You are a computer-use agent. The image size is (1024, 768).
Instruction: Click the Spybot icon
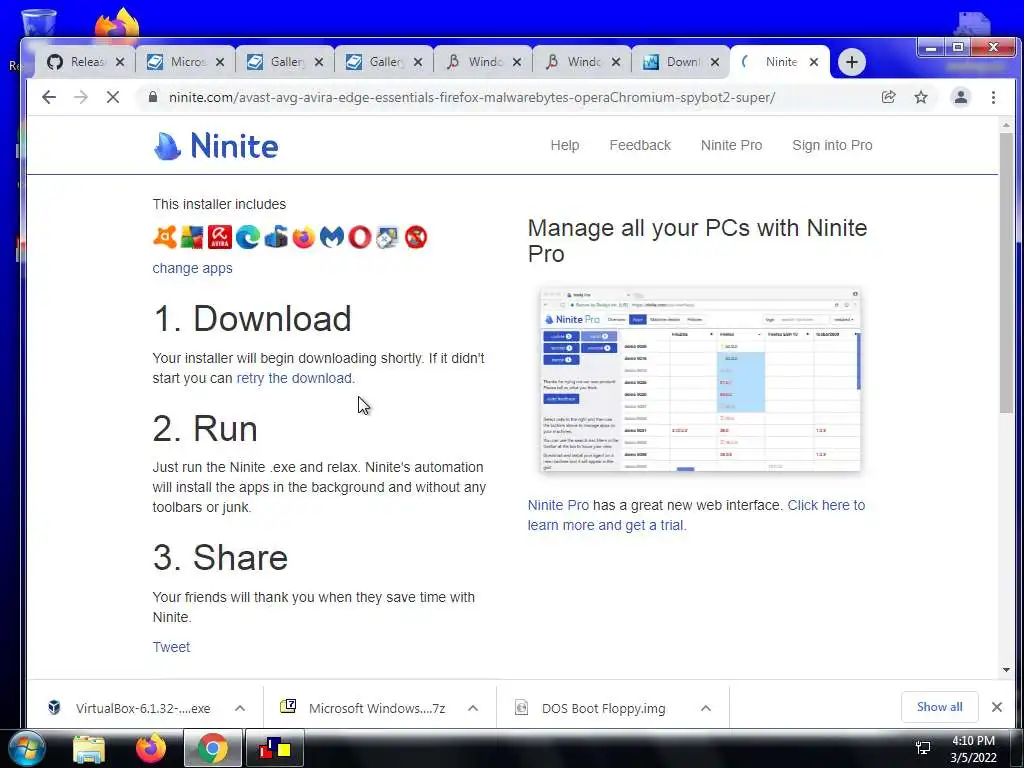pyautogui.click(x=387, y=237)
